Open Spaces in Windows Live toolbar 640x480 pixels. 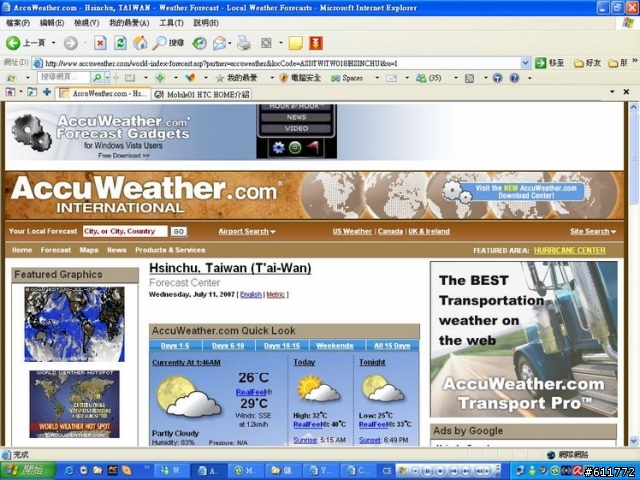[x=347, y=78]
